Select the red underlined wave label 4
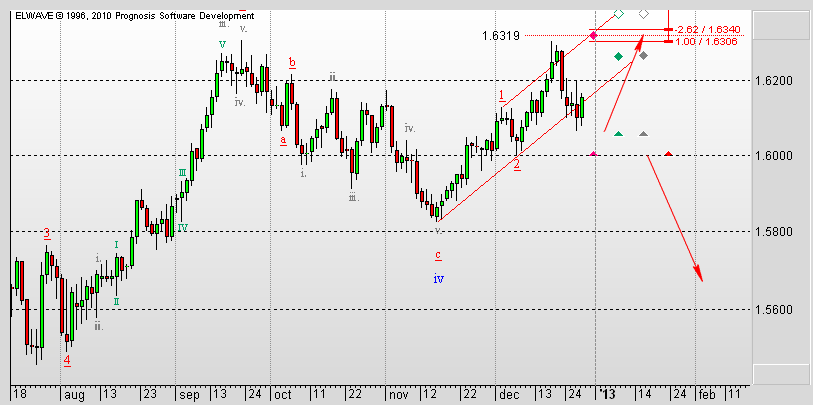The width and height of the screenshot is (813, 405). 67,359
